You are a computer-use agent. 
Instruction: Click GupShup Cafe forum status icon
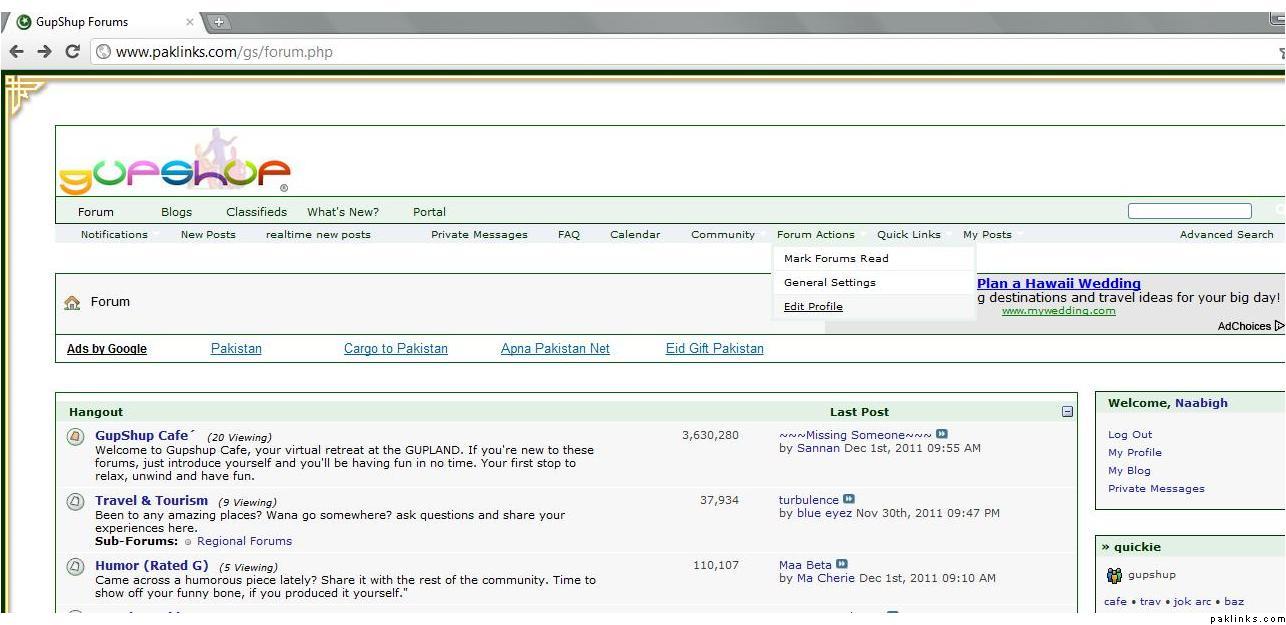pyautogui.click(x=75, y=437)
